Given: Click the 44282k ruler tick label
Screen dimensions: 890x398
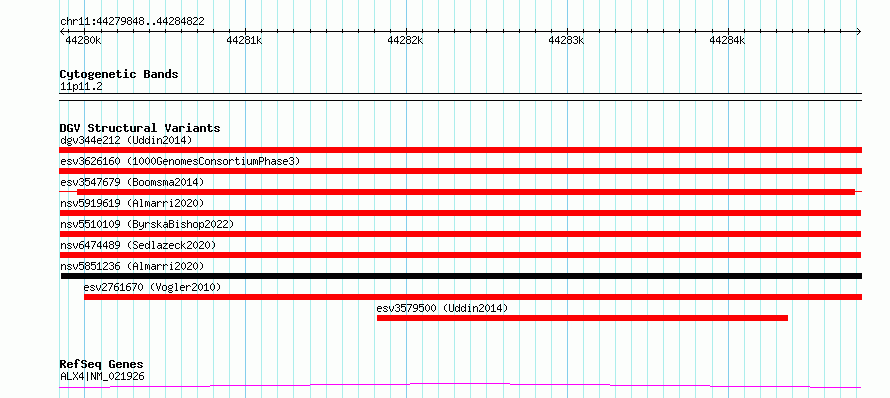Looking at the screenshot, I should point(405,40).
